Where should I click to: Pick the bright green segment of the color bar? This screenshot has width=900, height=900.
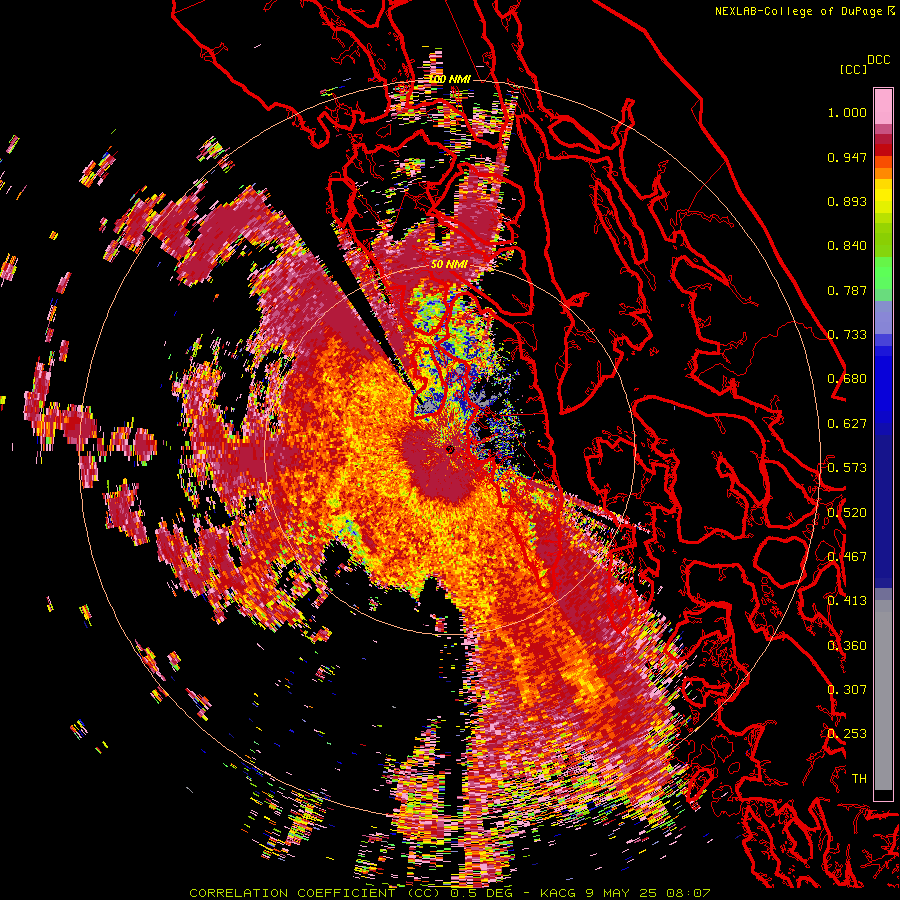click(883, 273)
